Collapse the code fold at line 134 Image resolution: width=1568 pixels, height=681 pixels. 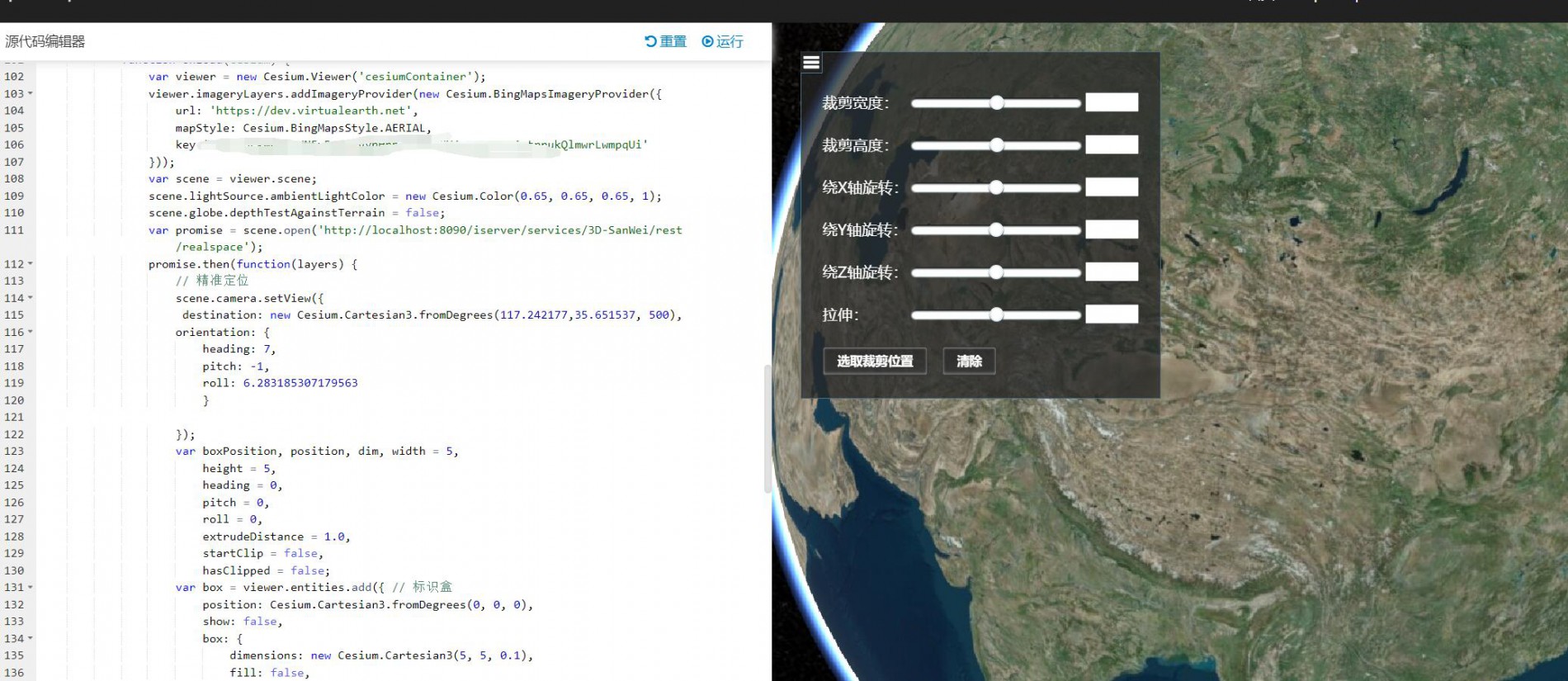click(31, 638)
